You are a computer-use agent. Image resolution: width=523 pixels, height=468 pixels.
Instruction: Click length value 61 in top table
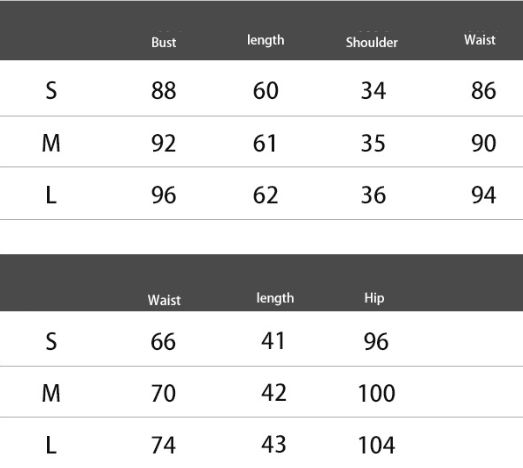click(x=265, y=143)
